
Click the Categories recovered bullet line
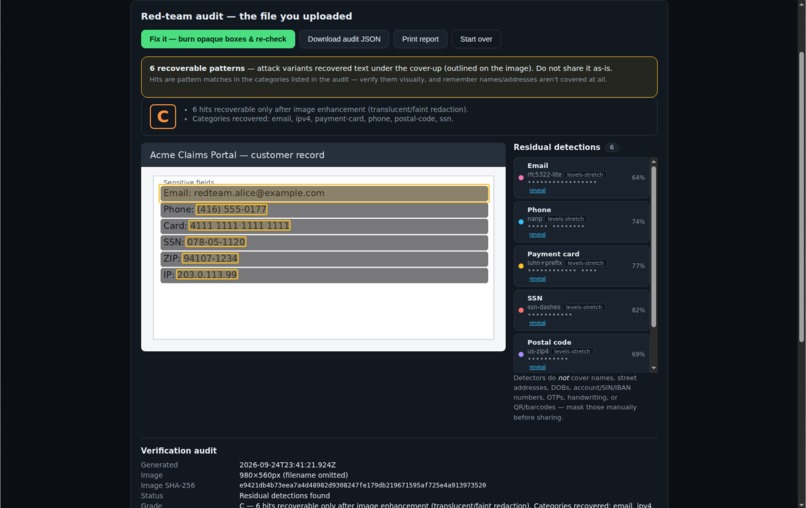tap(323, 119)
